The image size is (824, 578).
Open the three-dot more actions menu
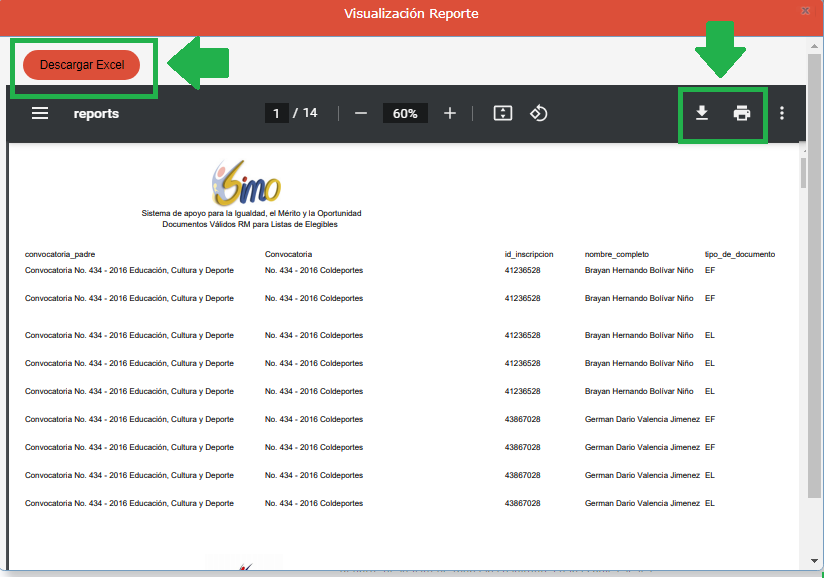point(782,113)
